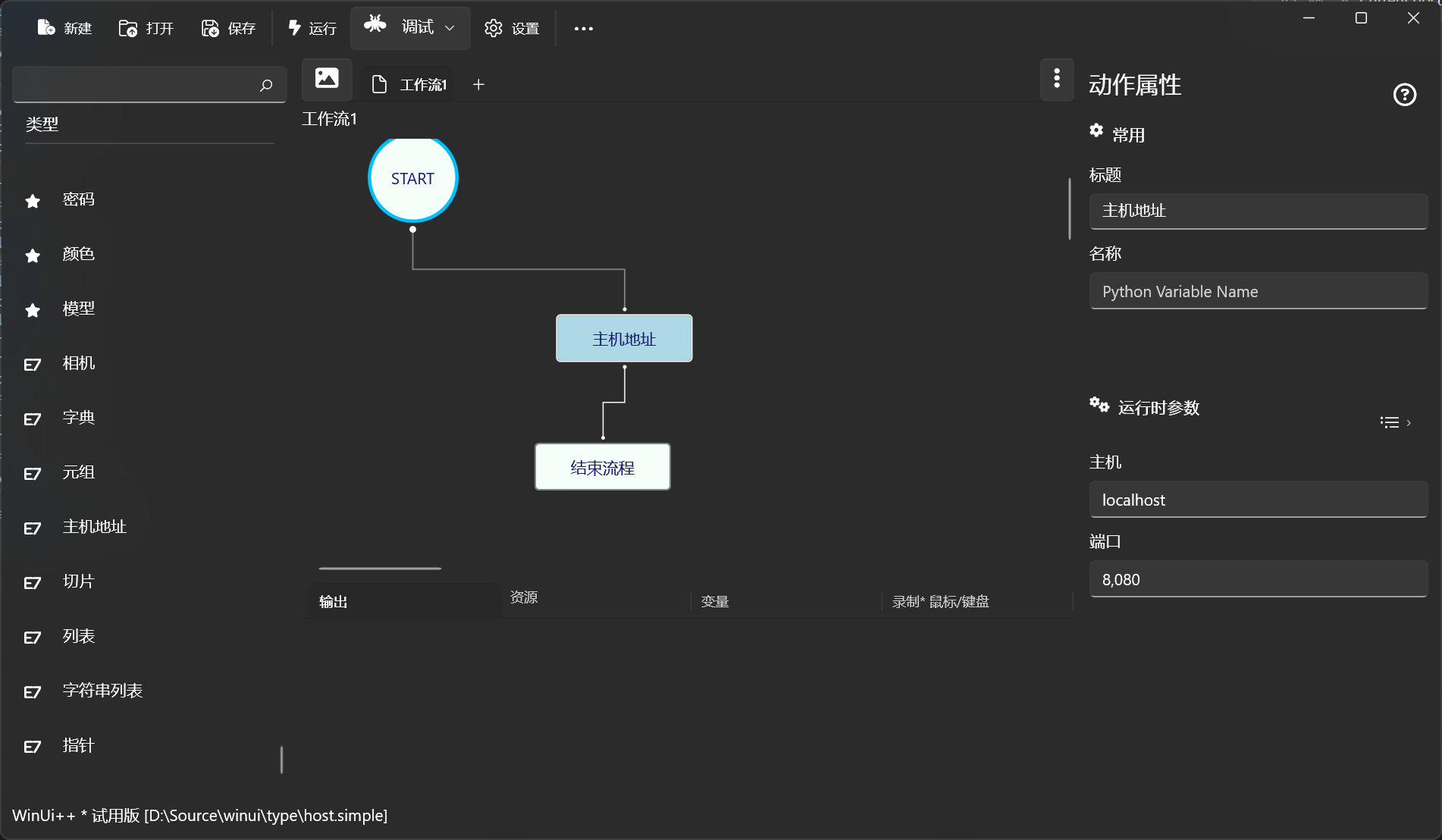Image resolution: width=1442 pixels, height=840 pixels.
Task: Click the New file icon in toolbar
Action: 46,28
